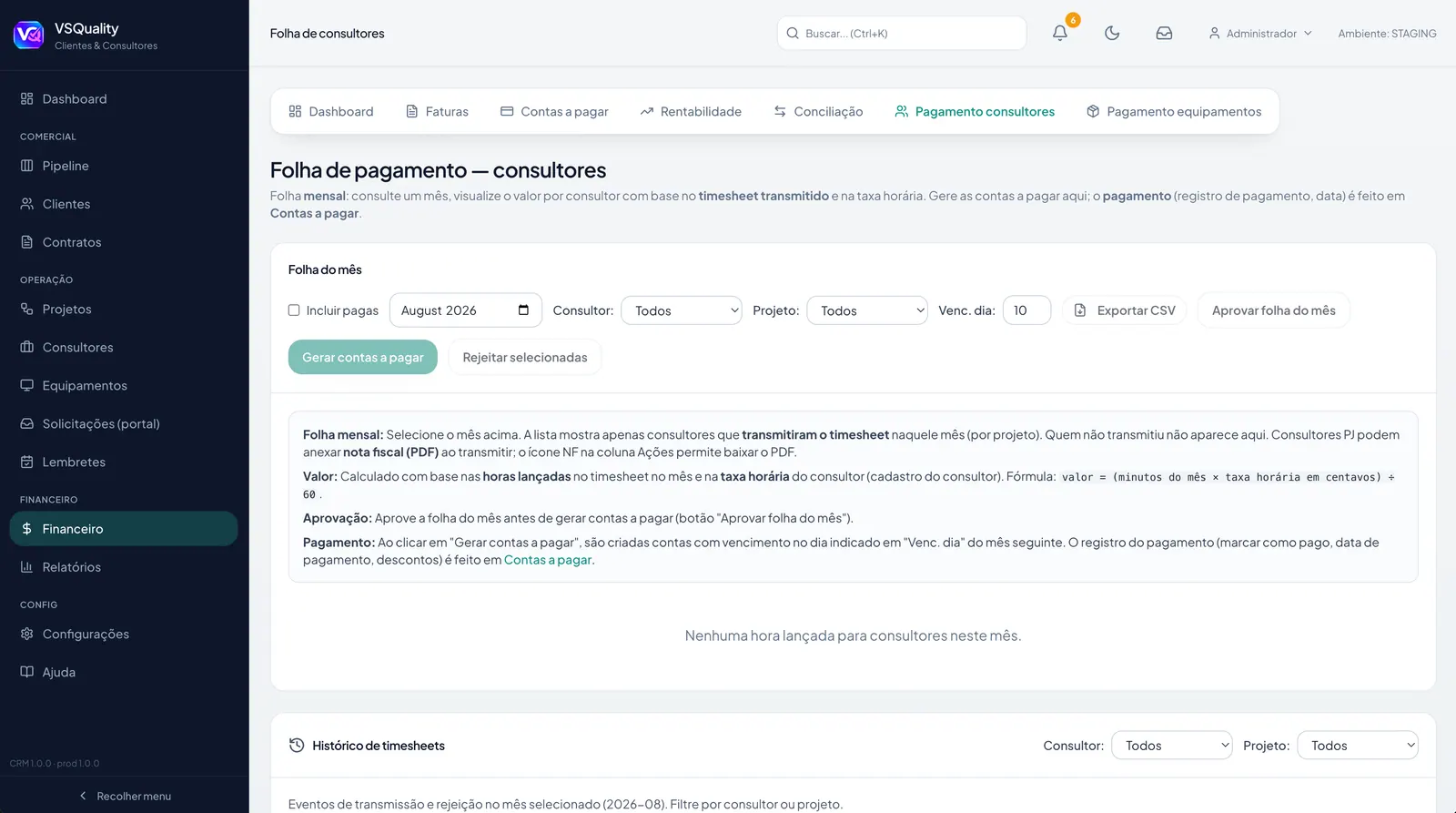Expand the Projeto dropdown in Folha do mês

867,310
